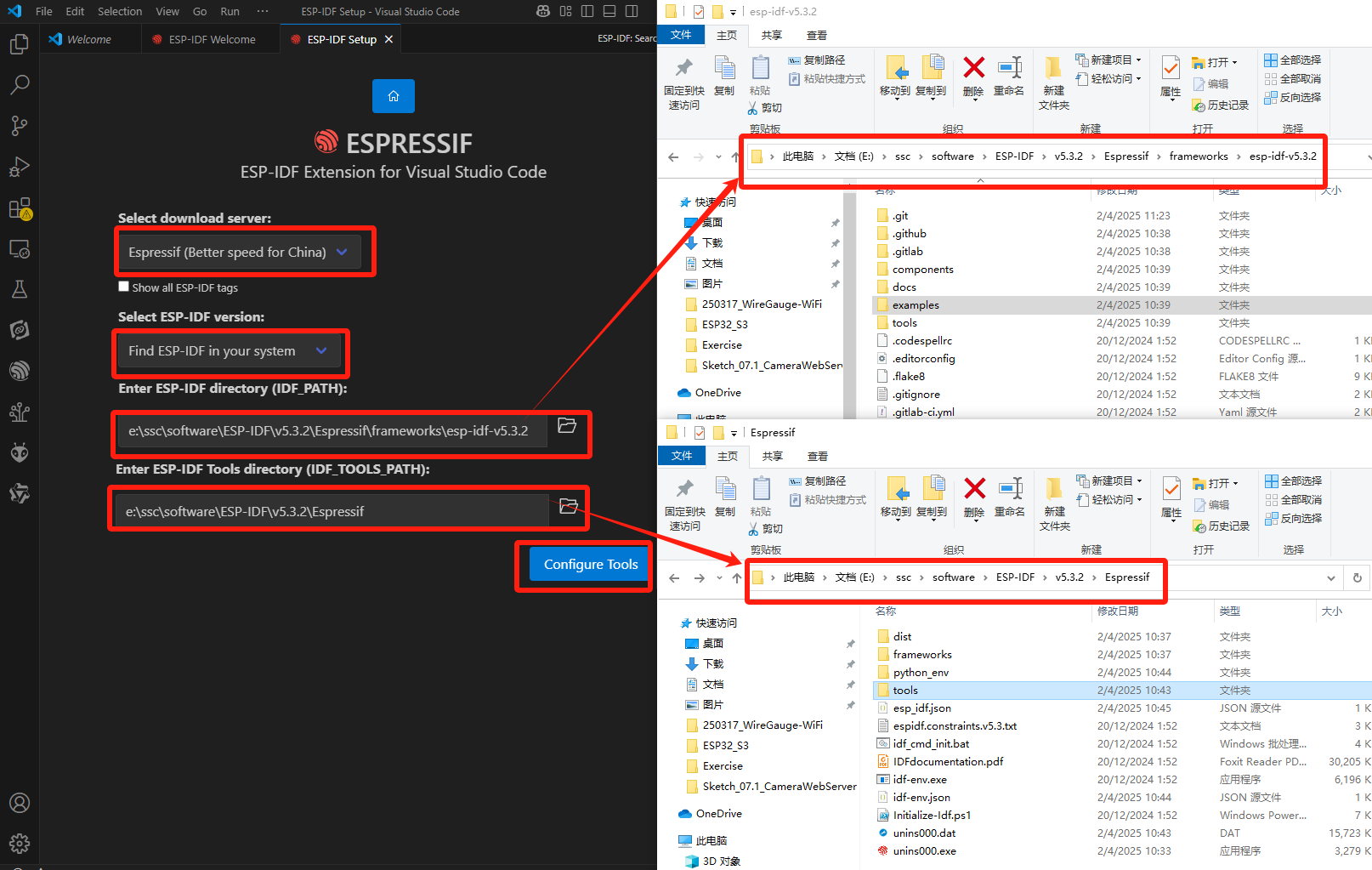Expand Move to dropdown in upper Explorer ribbon
This screenshot has width=1372, height=870.
click(x=895, y=100)
